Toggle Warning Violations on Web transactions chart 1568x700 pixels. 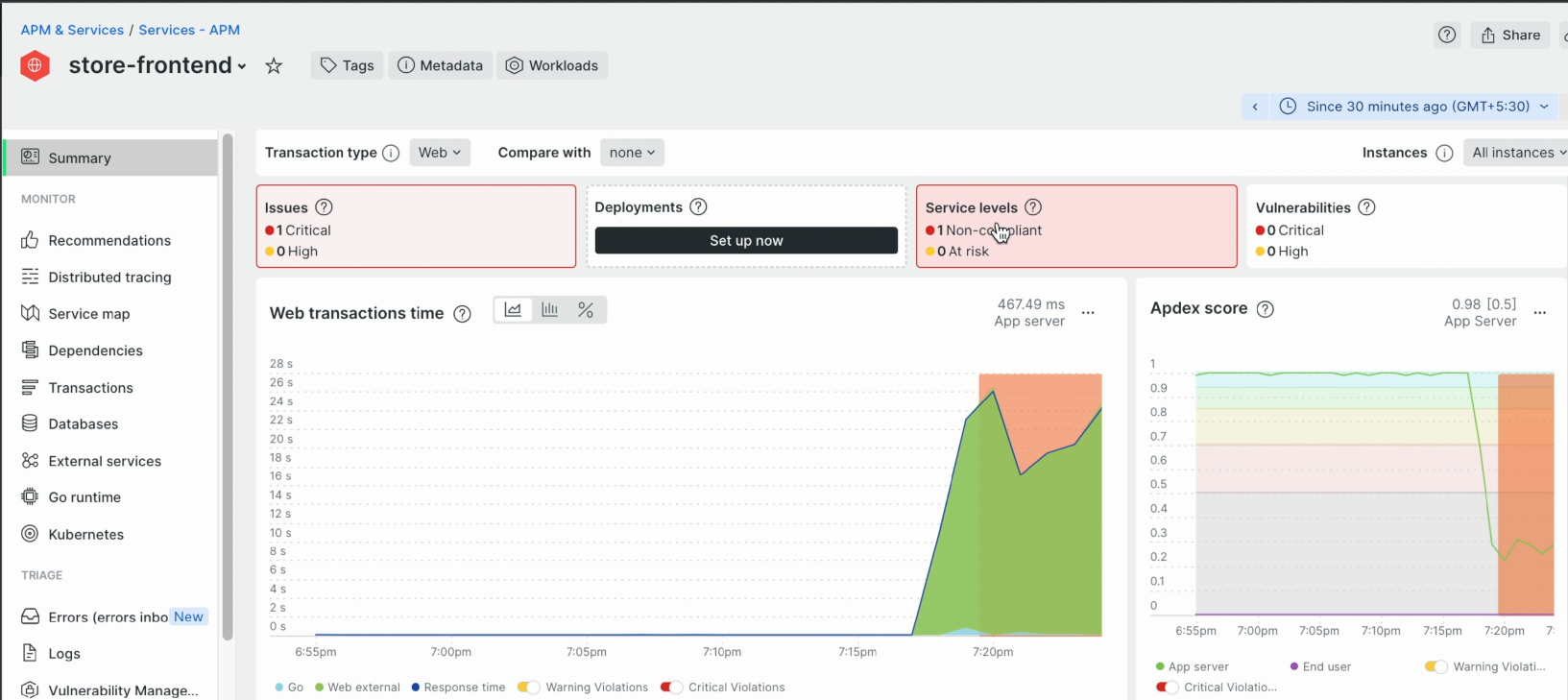[x=528, y=687]
